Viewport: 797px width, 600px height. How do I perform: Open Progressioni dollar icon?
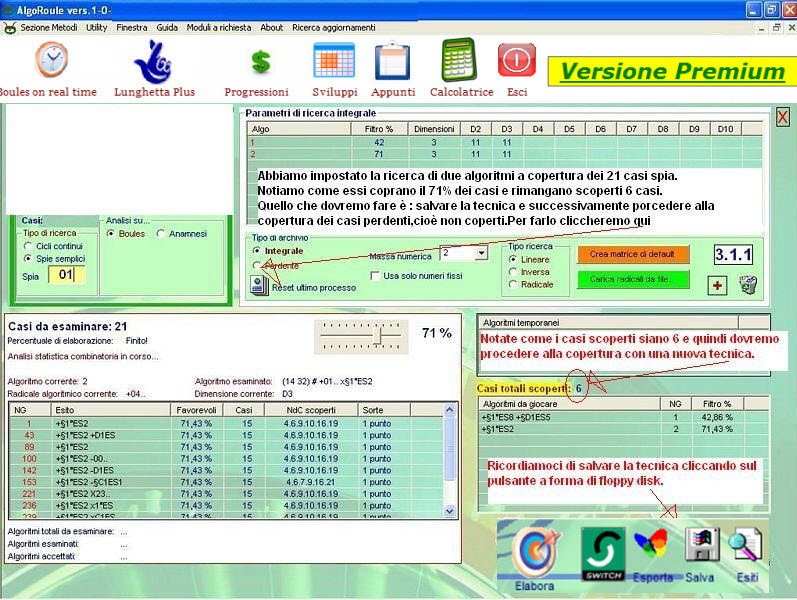click(261, 62)
